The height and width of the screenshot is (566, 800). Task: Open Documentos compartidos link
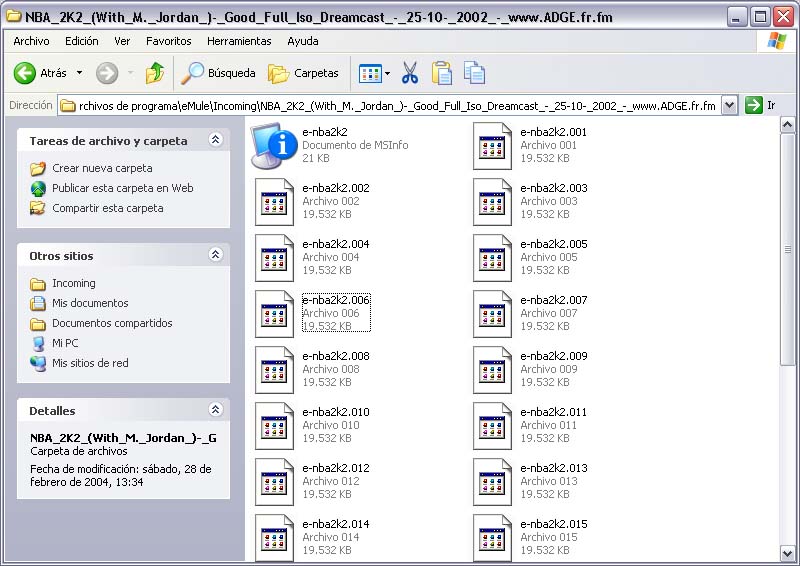(x=112, y=323)
